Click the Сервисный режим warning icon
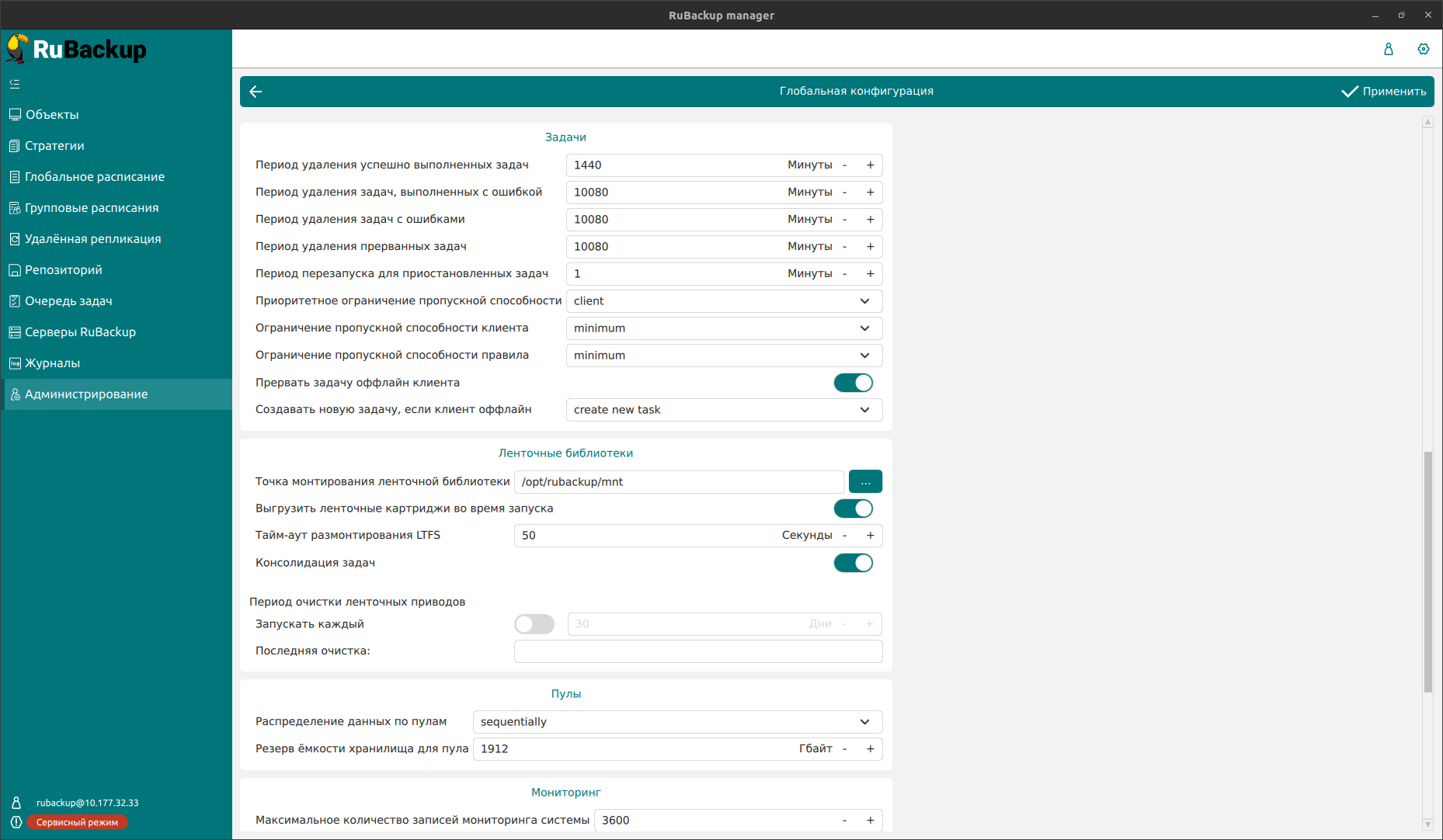The width and height of the screenshot is (1443, 840). [16, 822]
